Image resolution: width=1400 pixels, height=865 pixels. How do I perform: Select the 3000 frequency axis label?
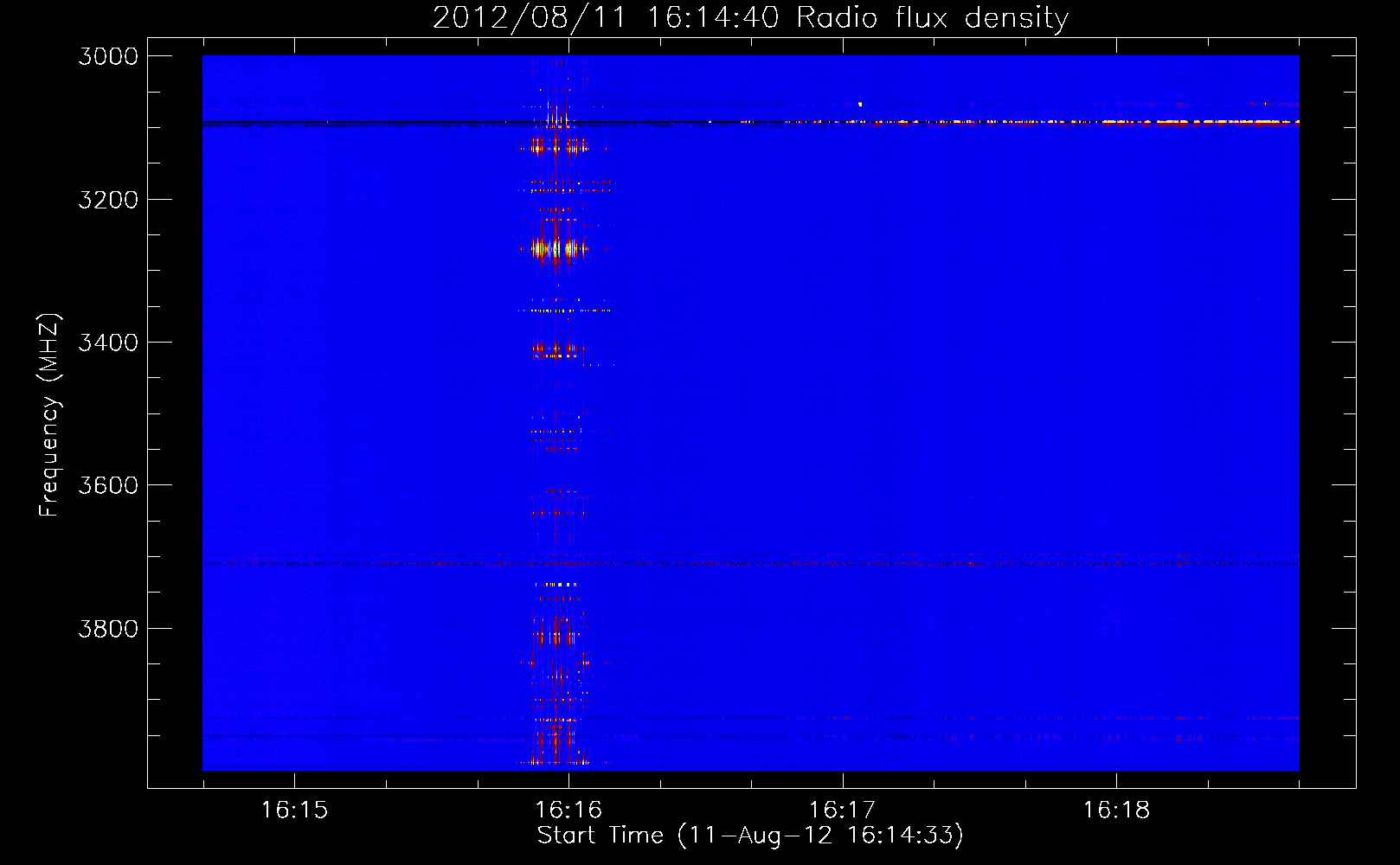tap(108, 56)
